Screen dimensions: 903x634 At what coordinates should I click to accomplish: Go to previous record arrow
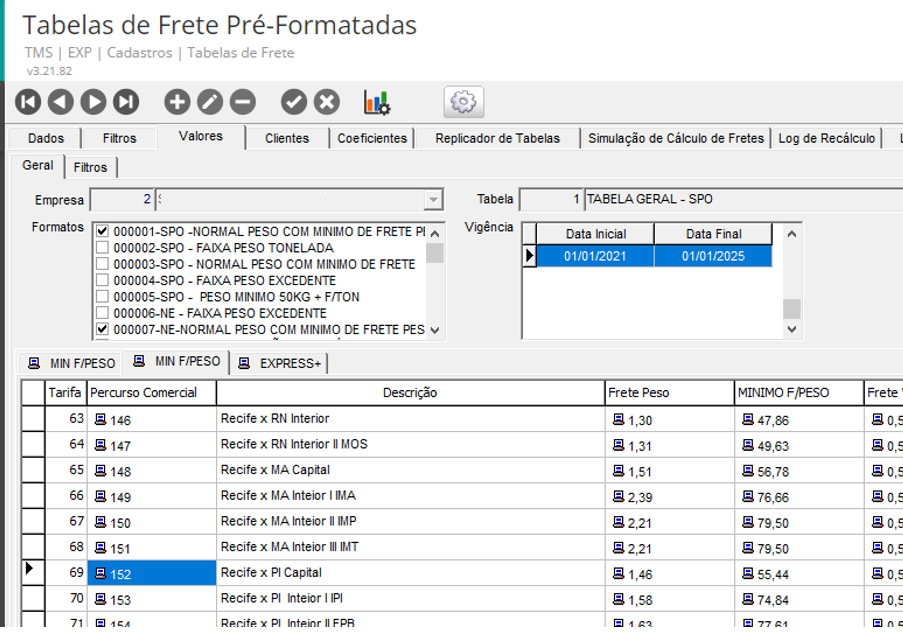(x=60, y=102)
